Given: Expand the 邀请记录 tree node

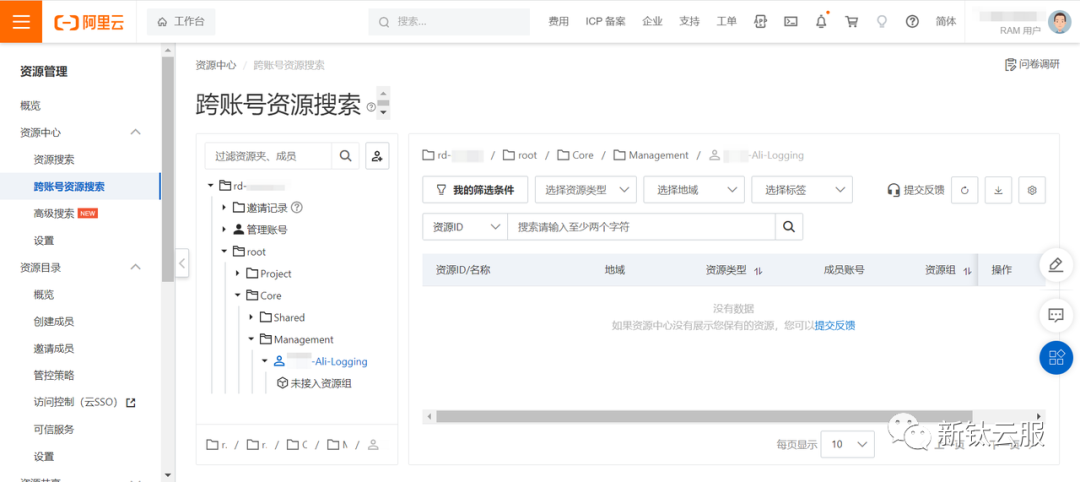Looking at the screenshot, I should (x=224, y=208).
